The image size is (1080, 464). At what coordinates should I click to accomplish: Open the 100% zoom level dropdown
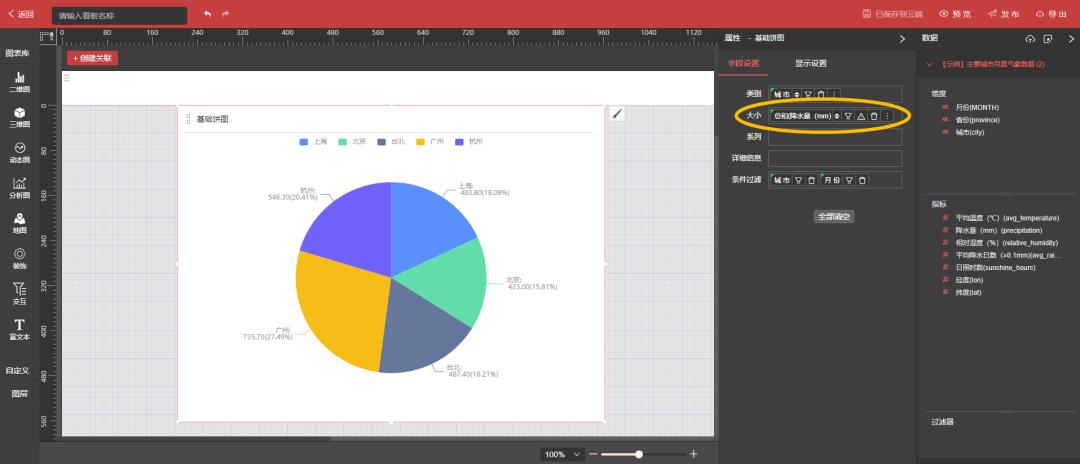click(x=562, y=454)
